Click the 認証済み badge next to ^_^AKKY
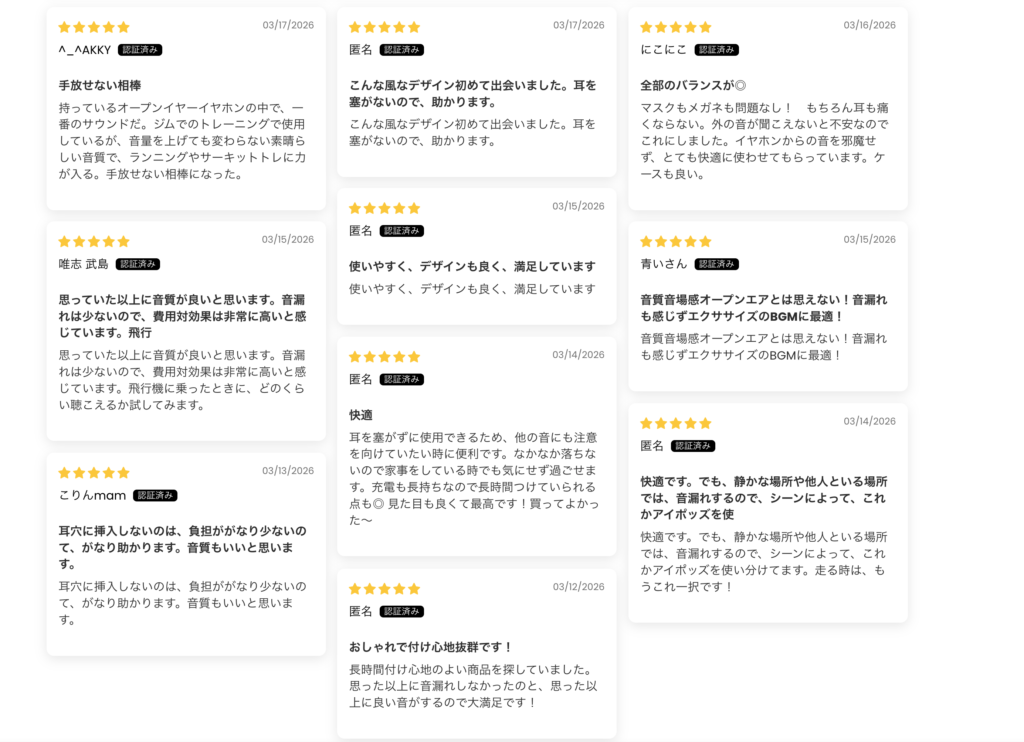 click(140, 50)
